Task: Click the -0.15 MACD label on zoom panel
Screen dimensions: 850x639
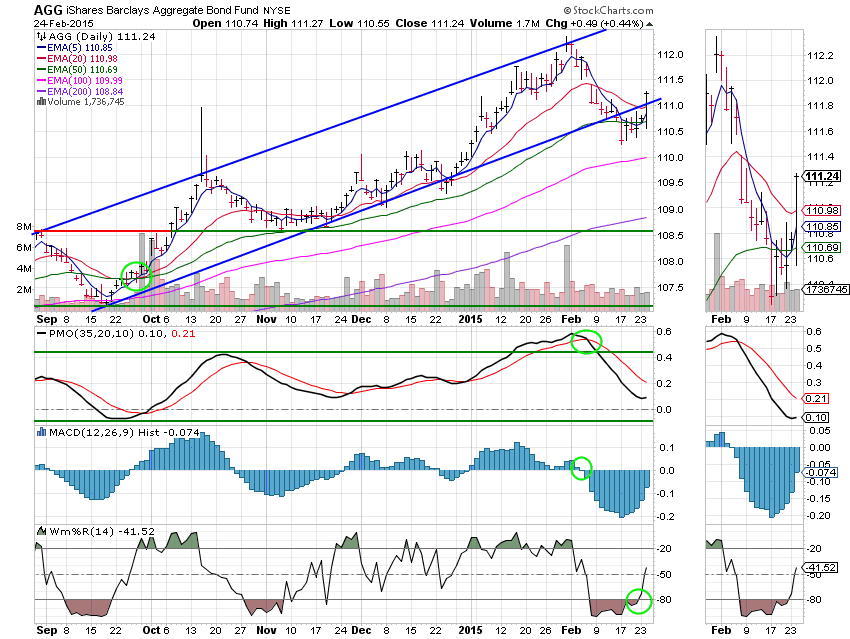Action: click(819, 499)
